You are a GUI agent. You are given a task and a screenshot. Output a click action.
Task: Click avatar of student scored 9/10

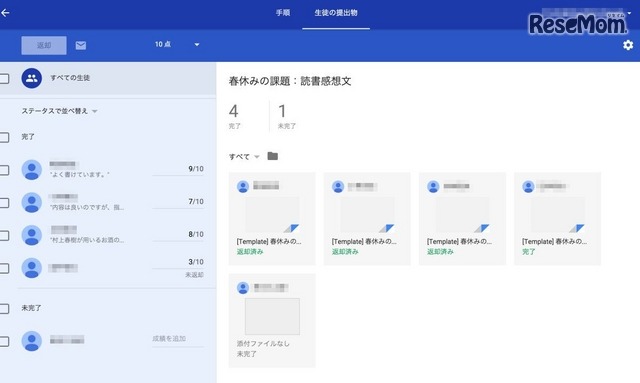click(32, 170)
